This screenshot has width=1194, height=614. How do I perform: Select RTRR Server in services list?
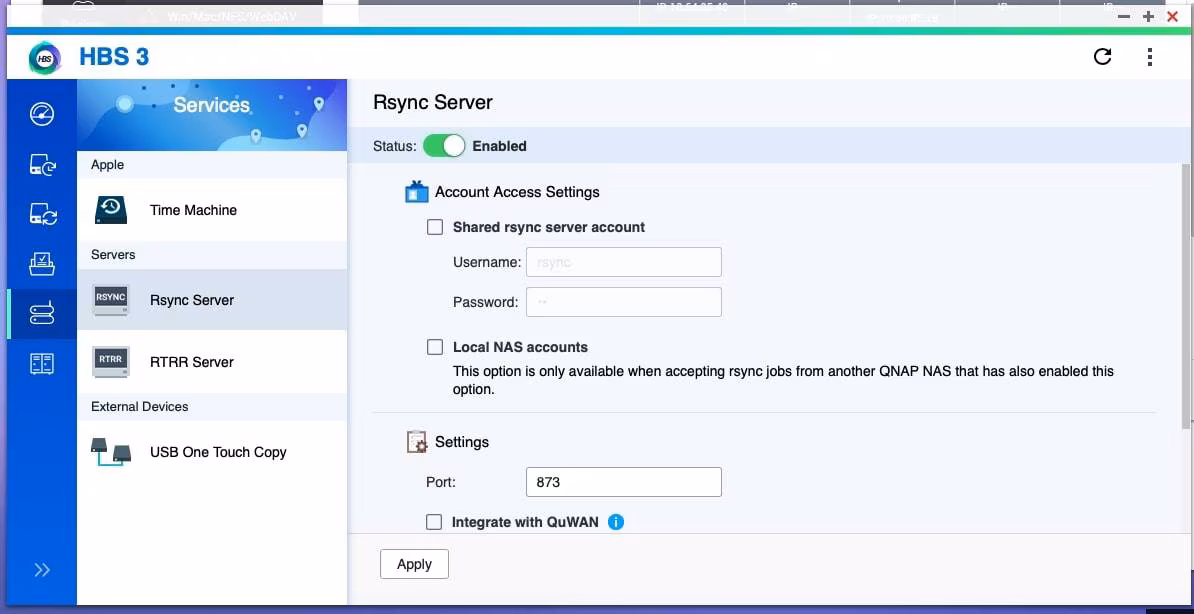[212, 362]
